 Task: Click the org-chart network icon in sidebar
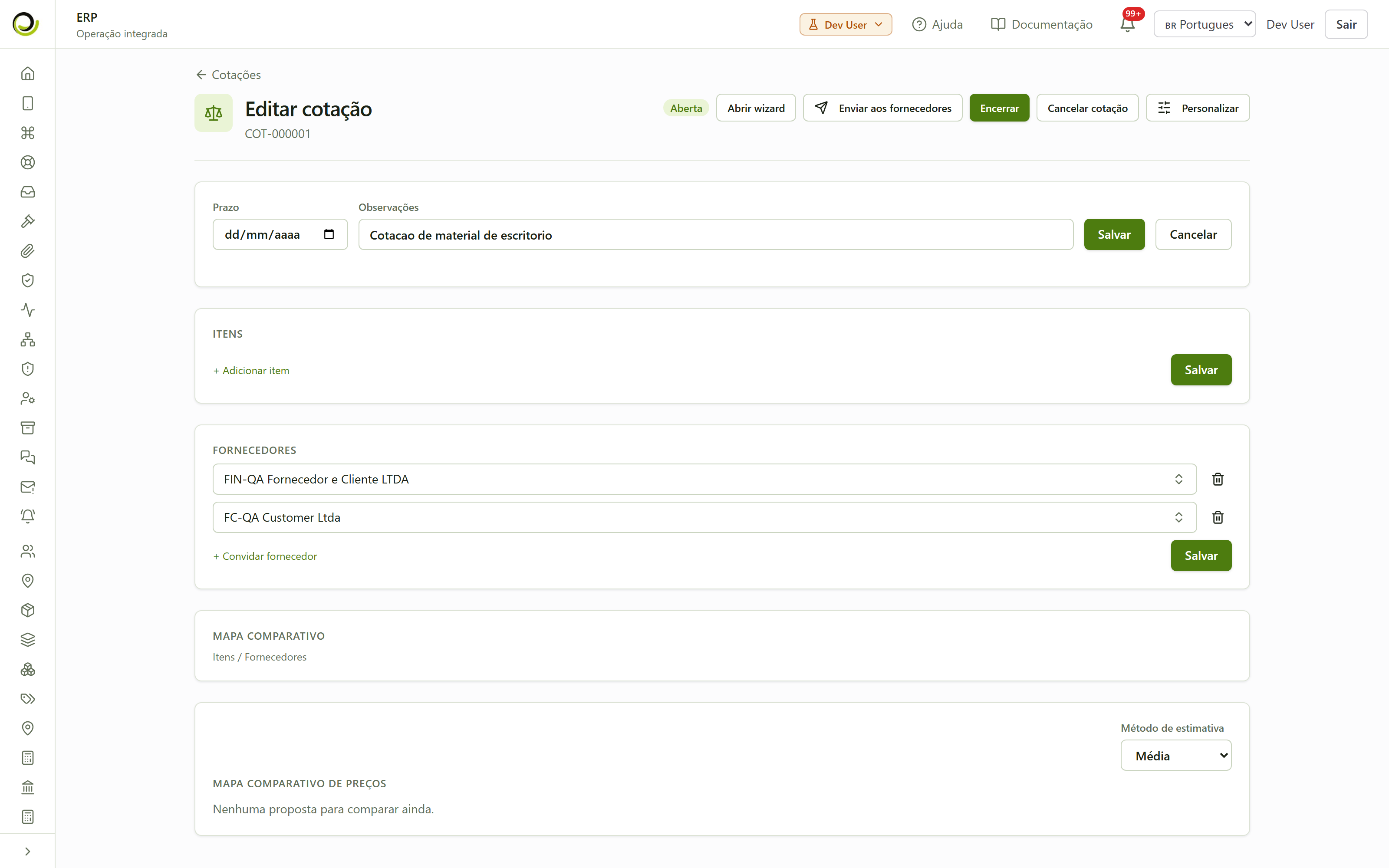pyautogui.click(x=27, y=339)
